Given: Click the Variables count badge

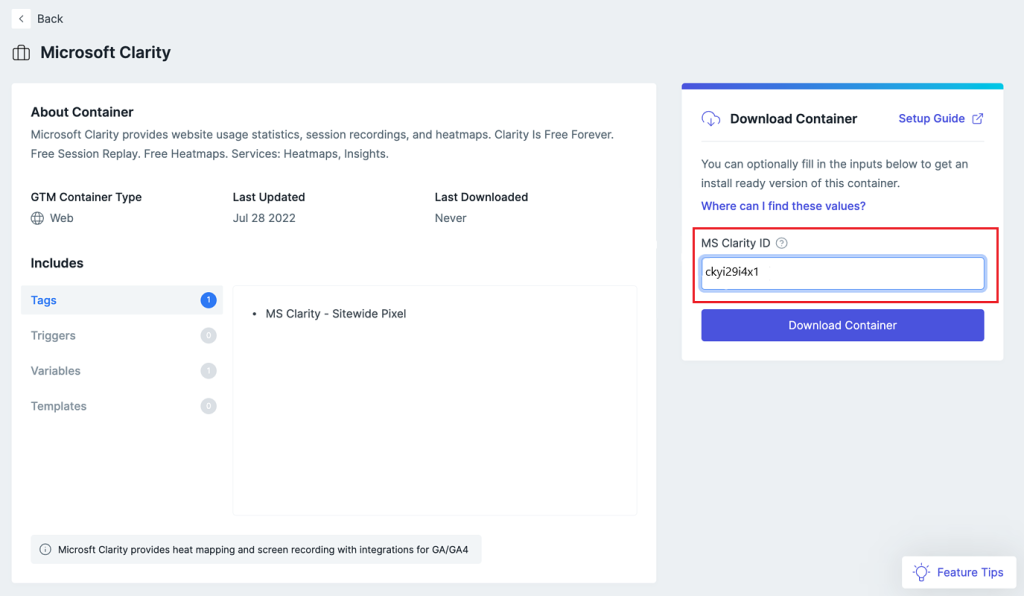Looking at the screenshot, I should [208, 371].
